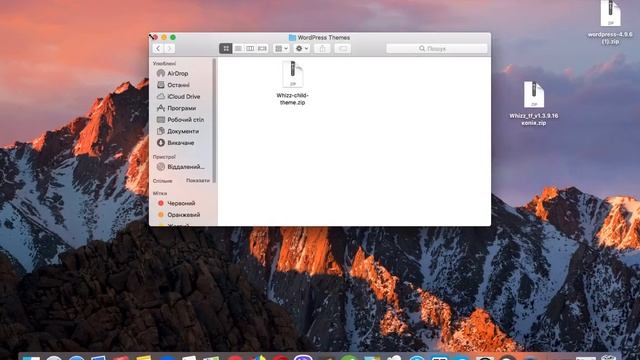Open the action gear menu
The width and height of the screenshot is (640, 360).
(302, 49)
